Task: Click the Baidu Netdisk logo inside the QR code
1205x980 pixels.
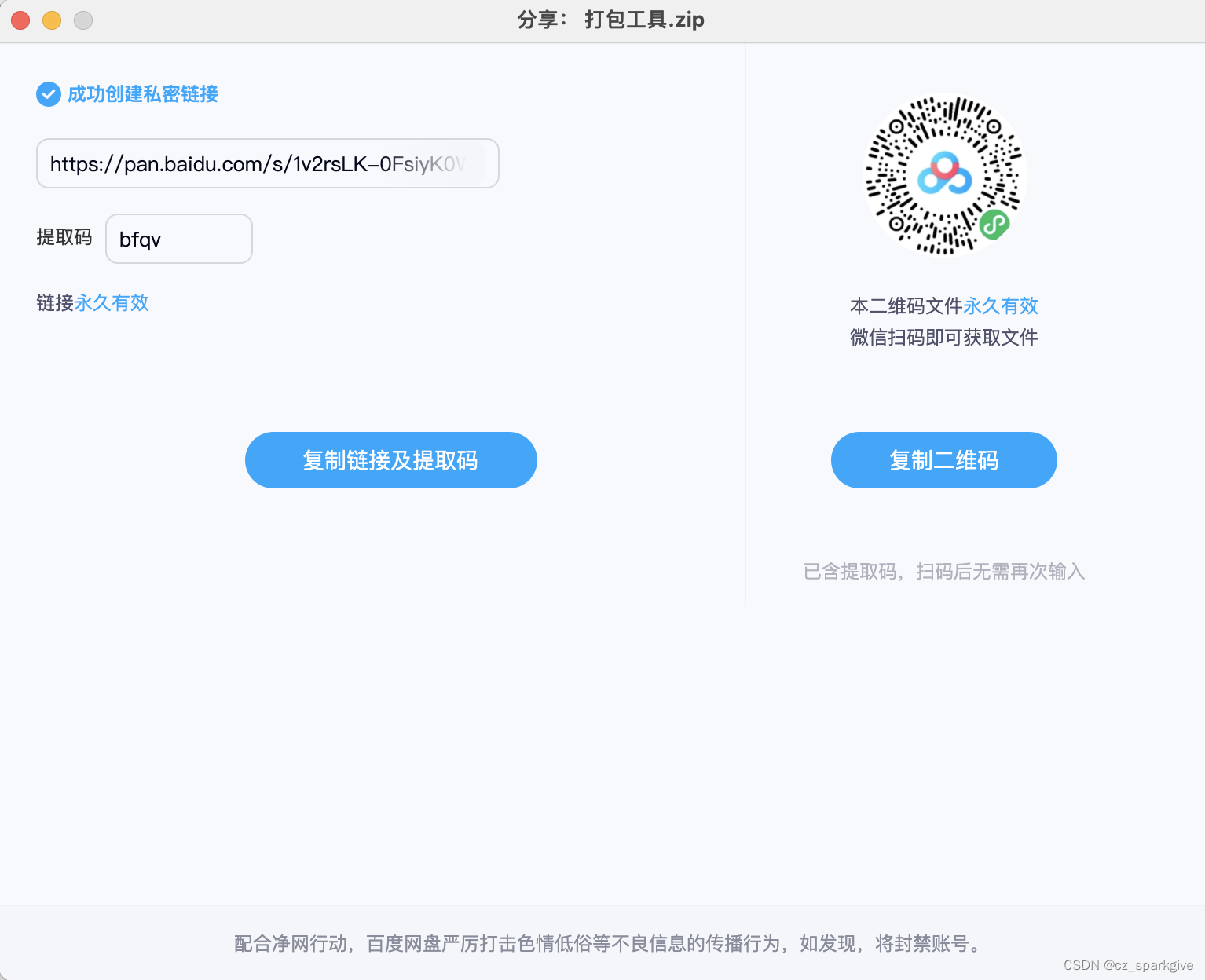Action: point(944,173)
